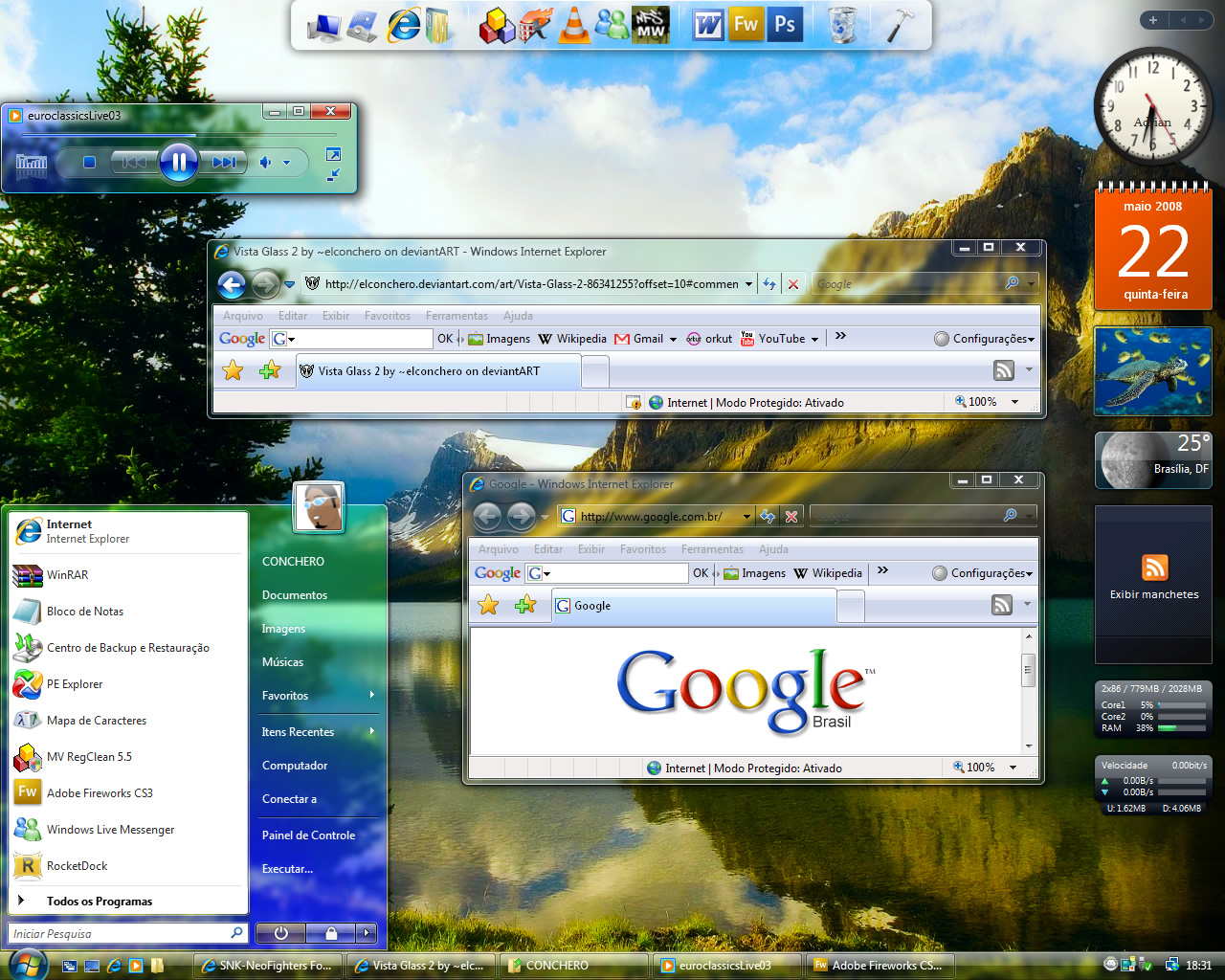This screenshot has width=1225, height=980.
Task: Open zoom level dropdown in deviantART window
Action: coord(1014,402)
